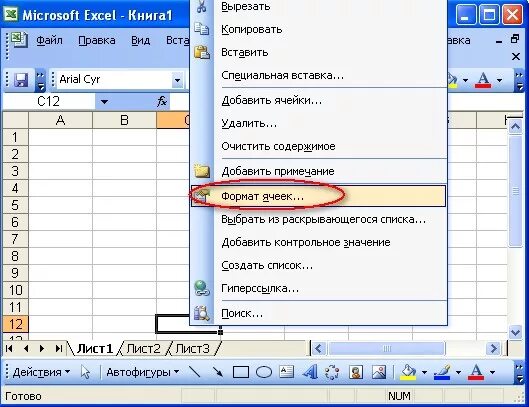This screenshot has height=407, width=529.
Task: Open the Файл menu
Action: point(49,40)
